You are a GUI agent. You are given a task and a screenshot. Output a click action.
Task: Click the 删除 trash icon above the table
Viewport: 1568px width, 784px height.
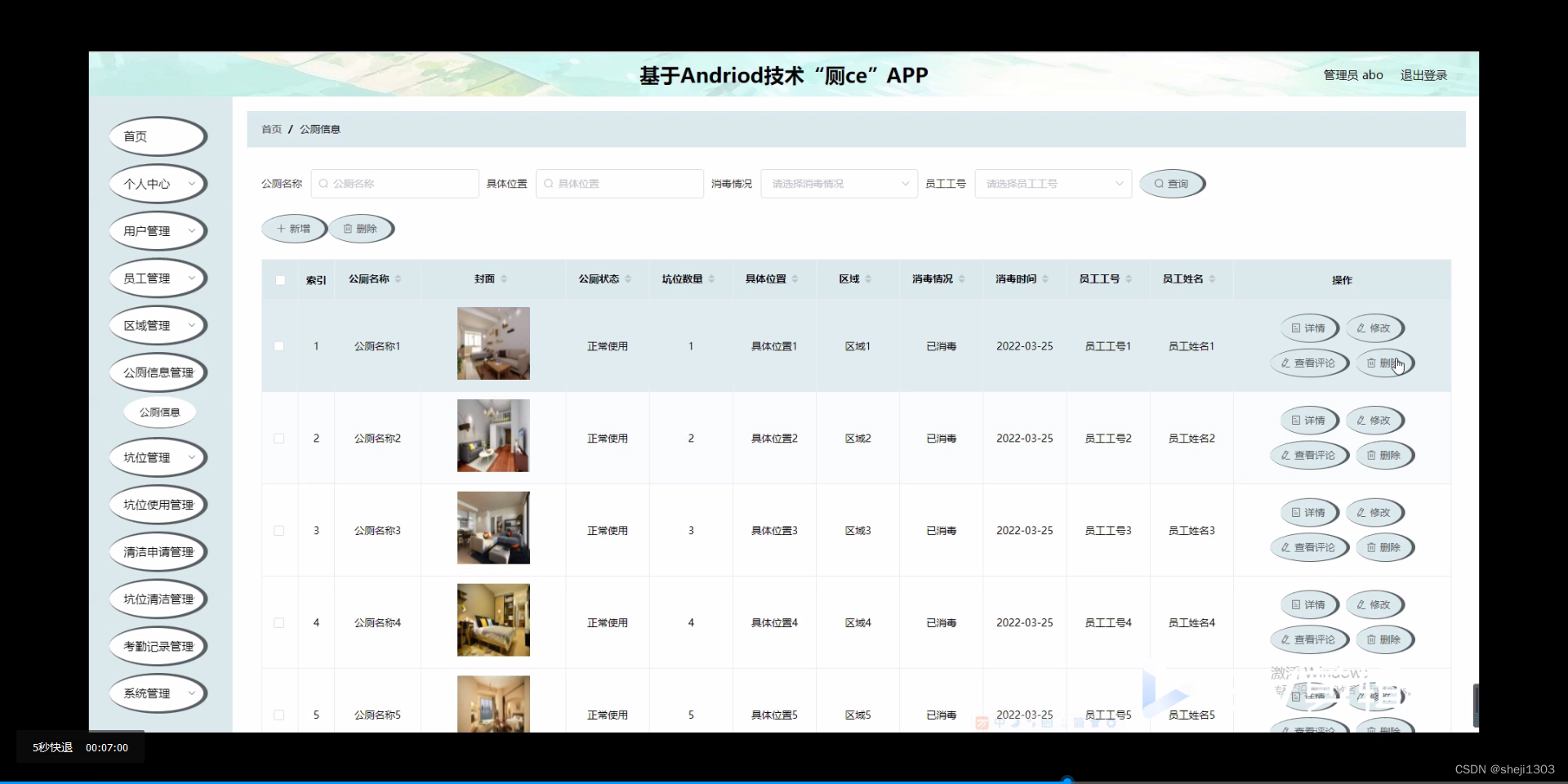coord(346,229)
